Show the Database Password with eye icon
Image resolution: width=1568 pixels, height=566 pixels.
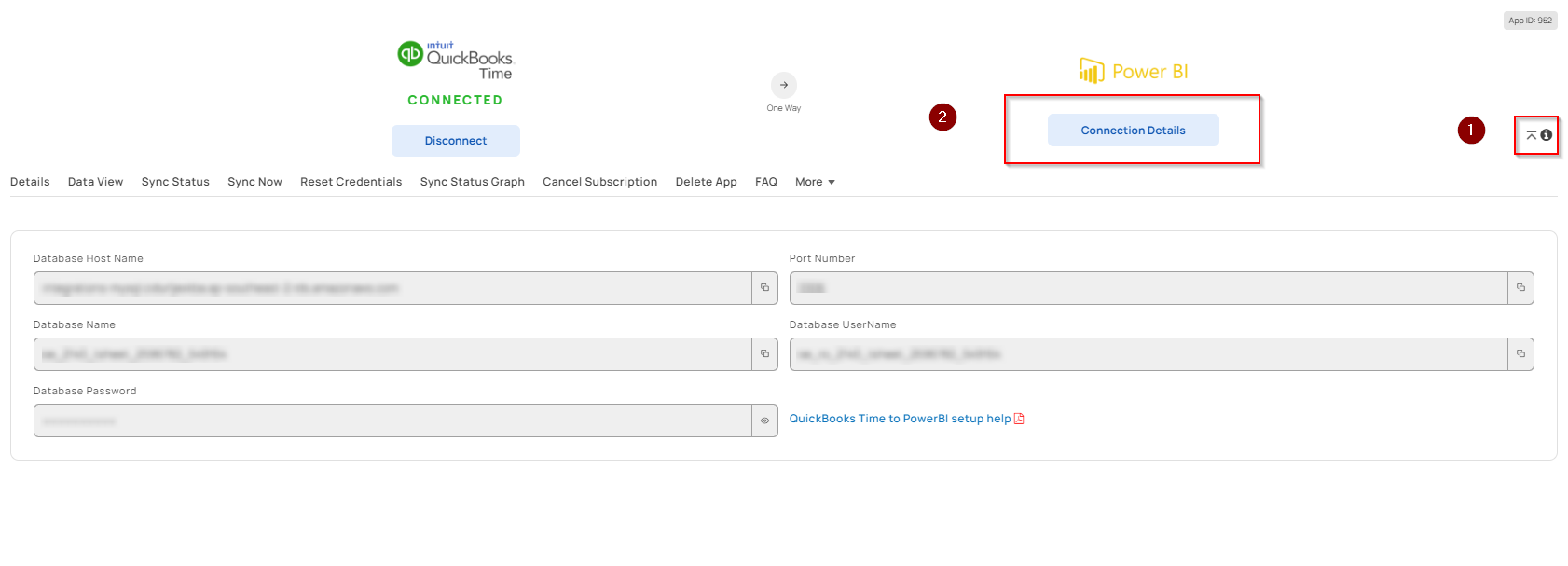764,421
